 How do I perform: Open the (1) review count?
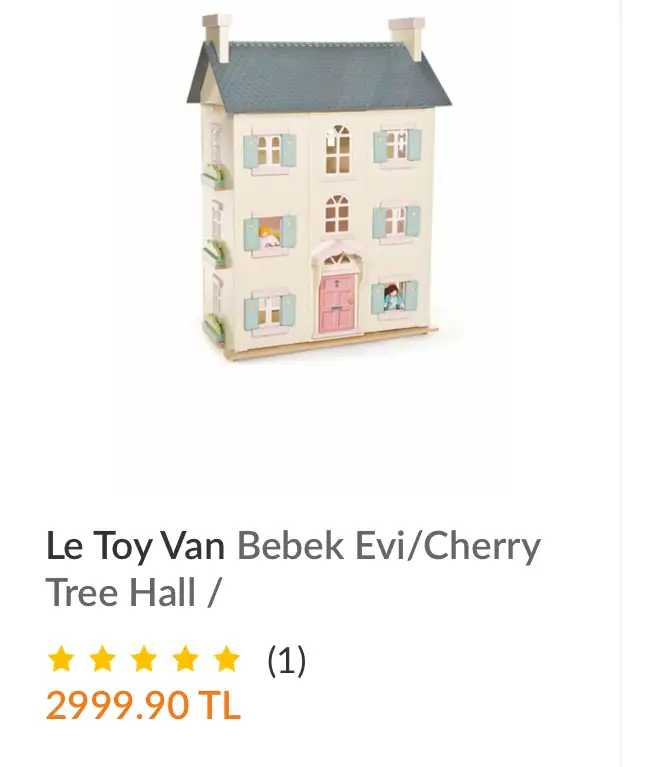[287, 660]
